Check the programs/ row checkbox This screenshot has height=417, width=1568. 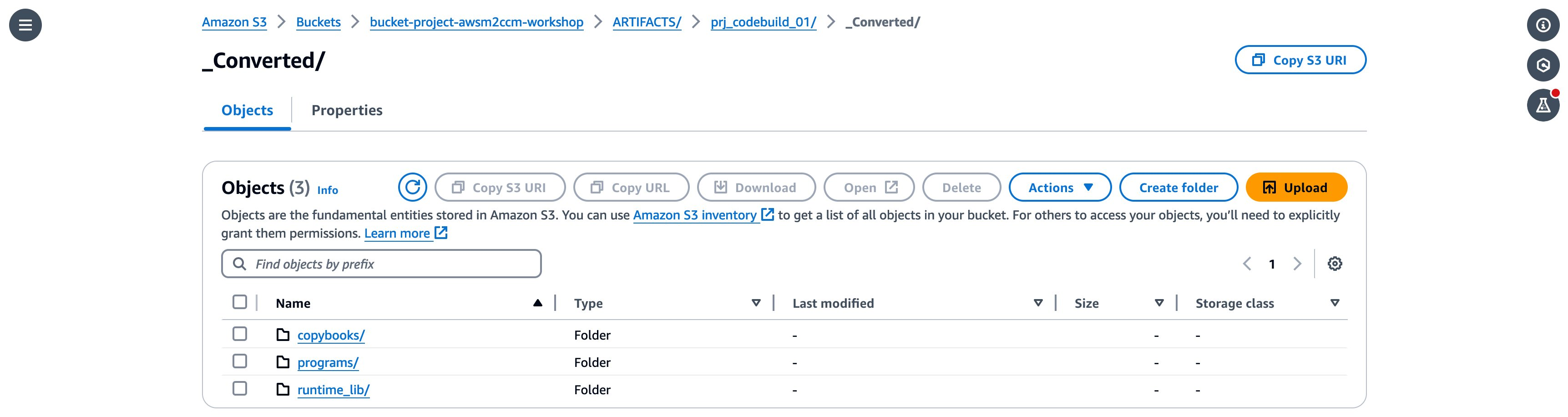(x=239, y=361)
